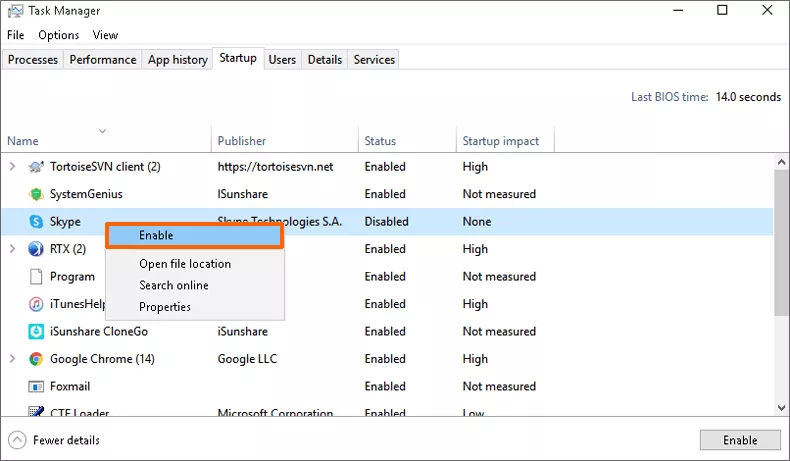Open the View menu

[x=105, y=35]
